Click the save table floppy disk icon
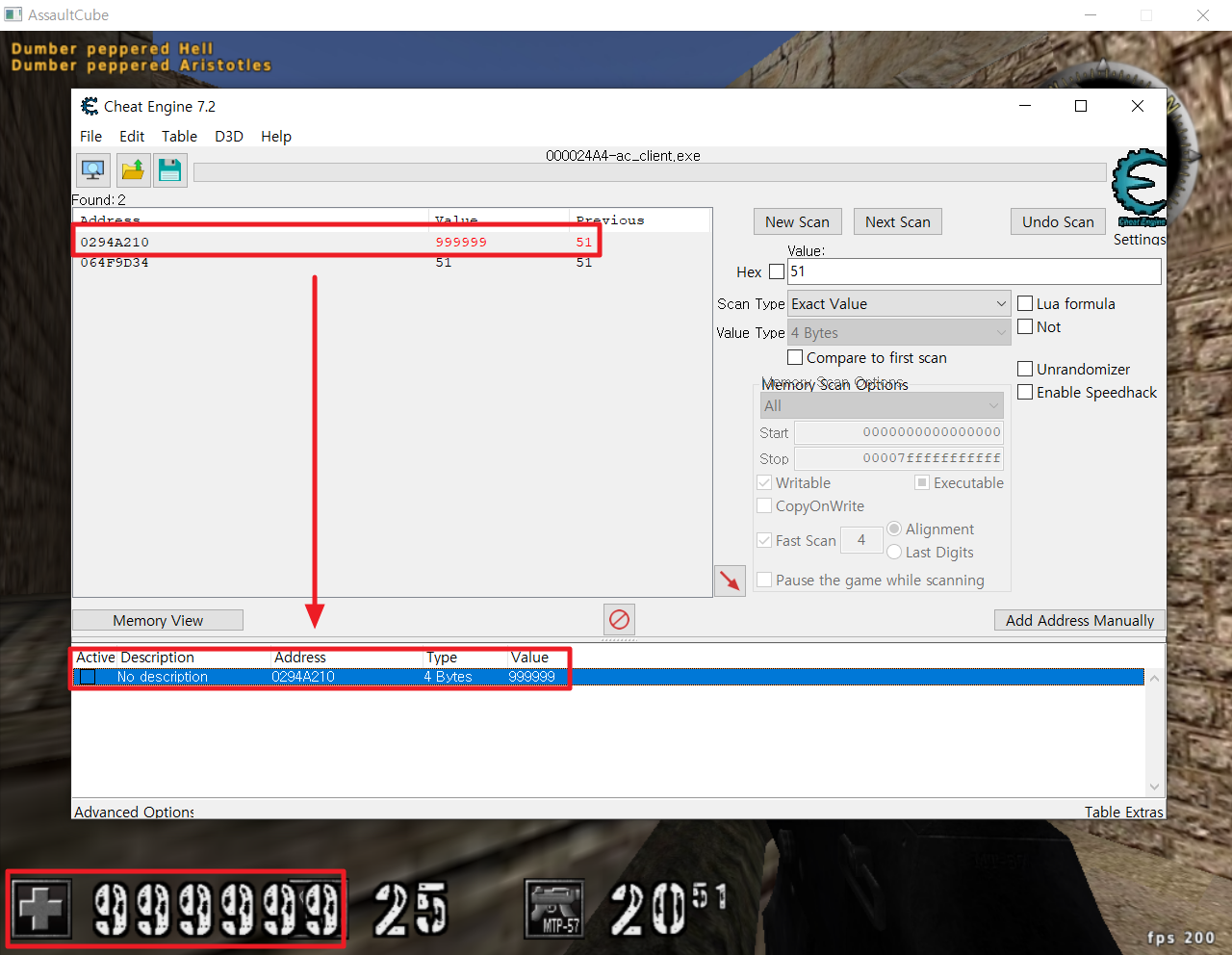 [170, 170]
